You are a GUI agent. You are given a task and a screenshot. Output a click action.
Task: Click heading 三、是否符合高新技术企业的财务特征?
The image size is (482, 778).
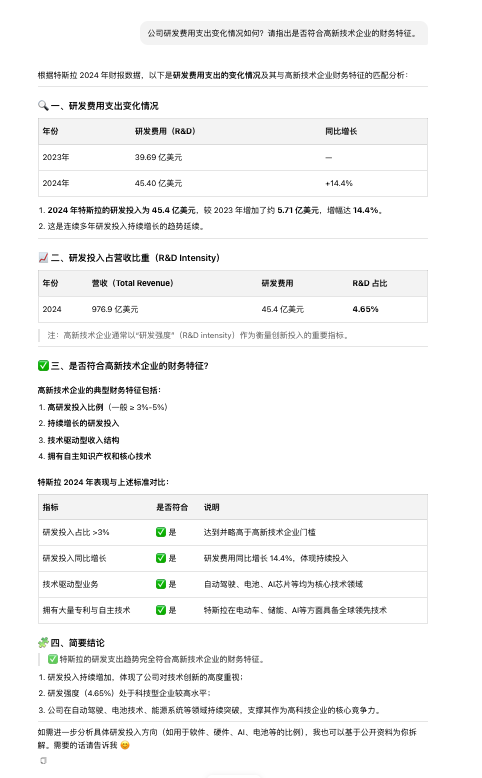[130, 366]
